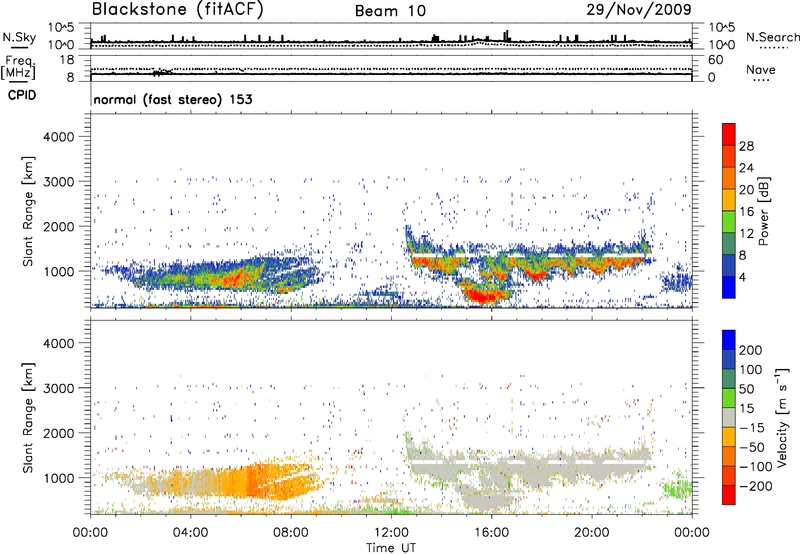This screenshot has width=800, height=554.
Task: Click the '18' frequency axis value
Action: coord(67,60)
